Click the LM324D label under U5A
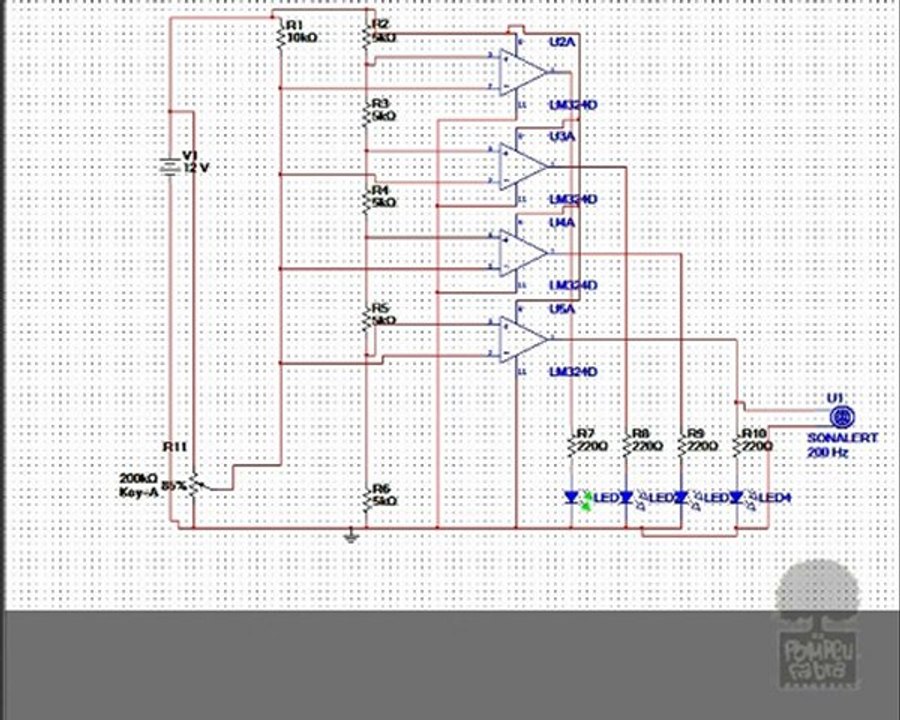This screenshot has width=900, height=720. tap(573, 372)
